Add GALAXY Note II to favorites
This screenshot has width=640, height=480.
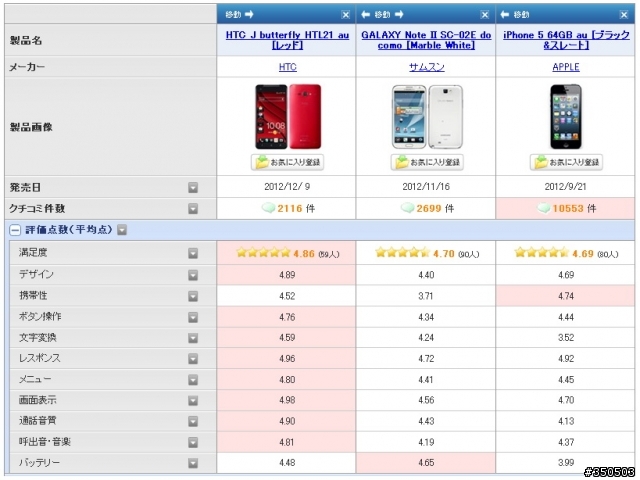pos(427,162)
